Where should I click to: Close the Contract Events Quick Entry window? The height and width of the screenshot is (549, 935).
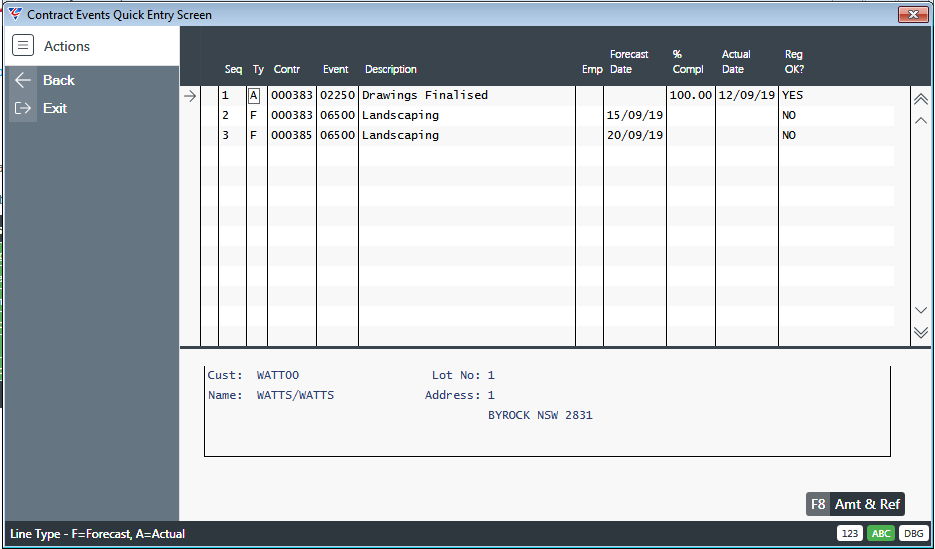pyautogui.click(x=912, y=14)
